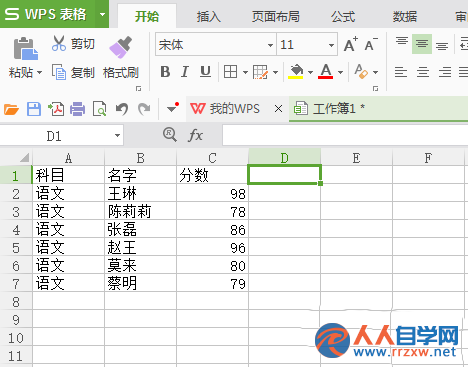Click cell containing 陈莉莉
Screen dimensions: 468x367
[x=140, y=212]
